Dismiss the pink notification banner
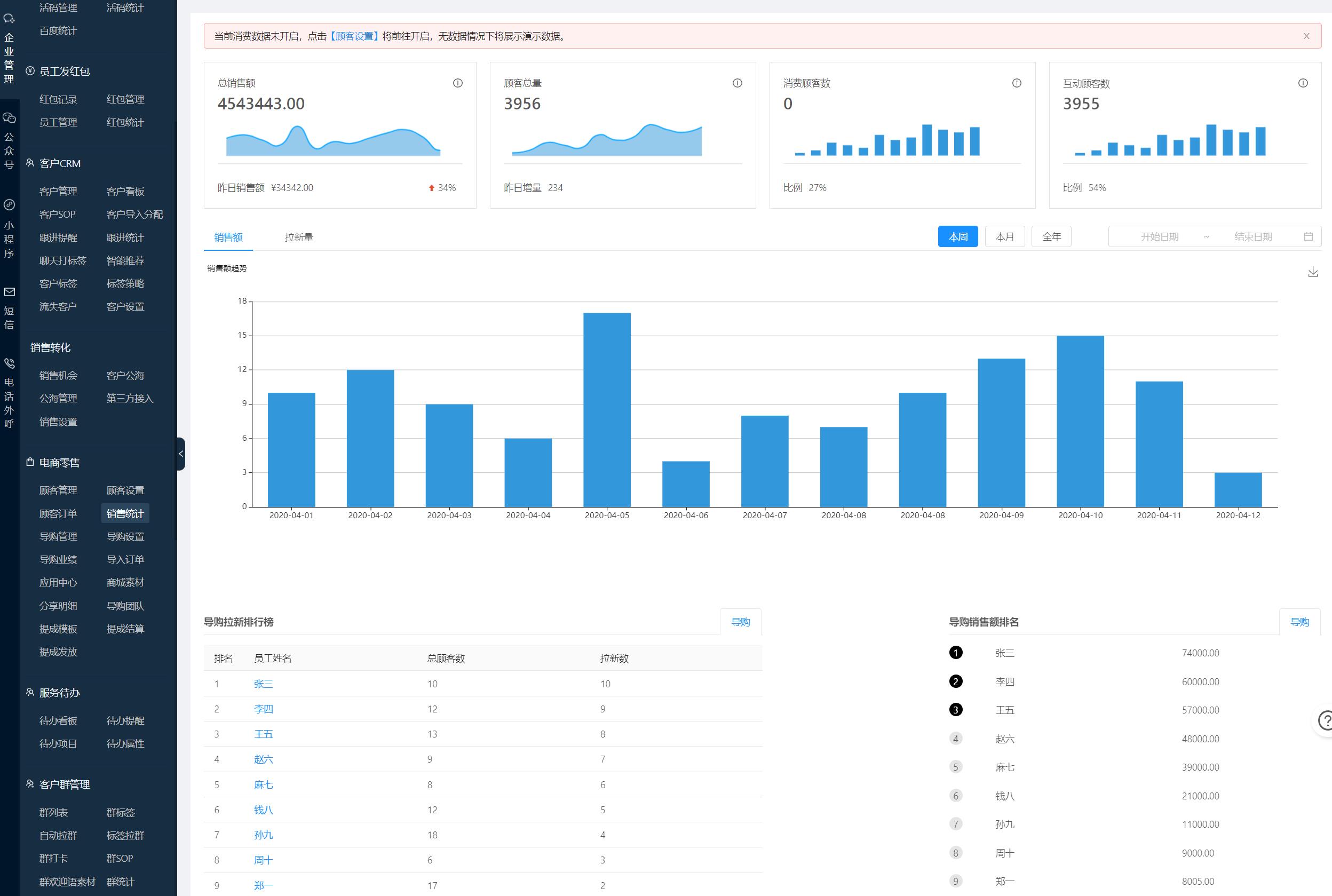 click(1306, 36)
